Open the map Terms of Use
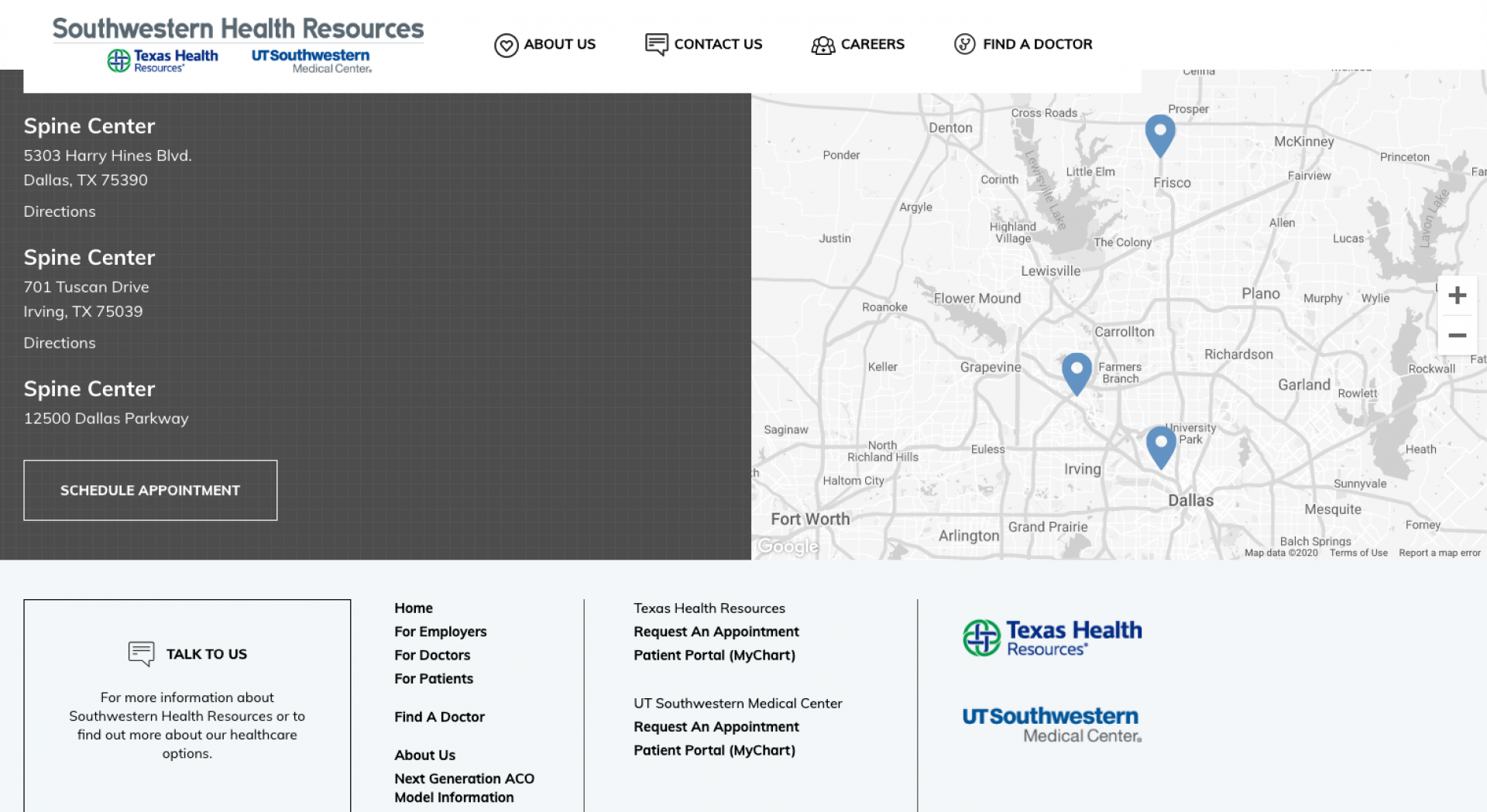This screenshot has width=1487, height=812. click(x=1358, y=553)
